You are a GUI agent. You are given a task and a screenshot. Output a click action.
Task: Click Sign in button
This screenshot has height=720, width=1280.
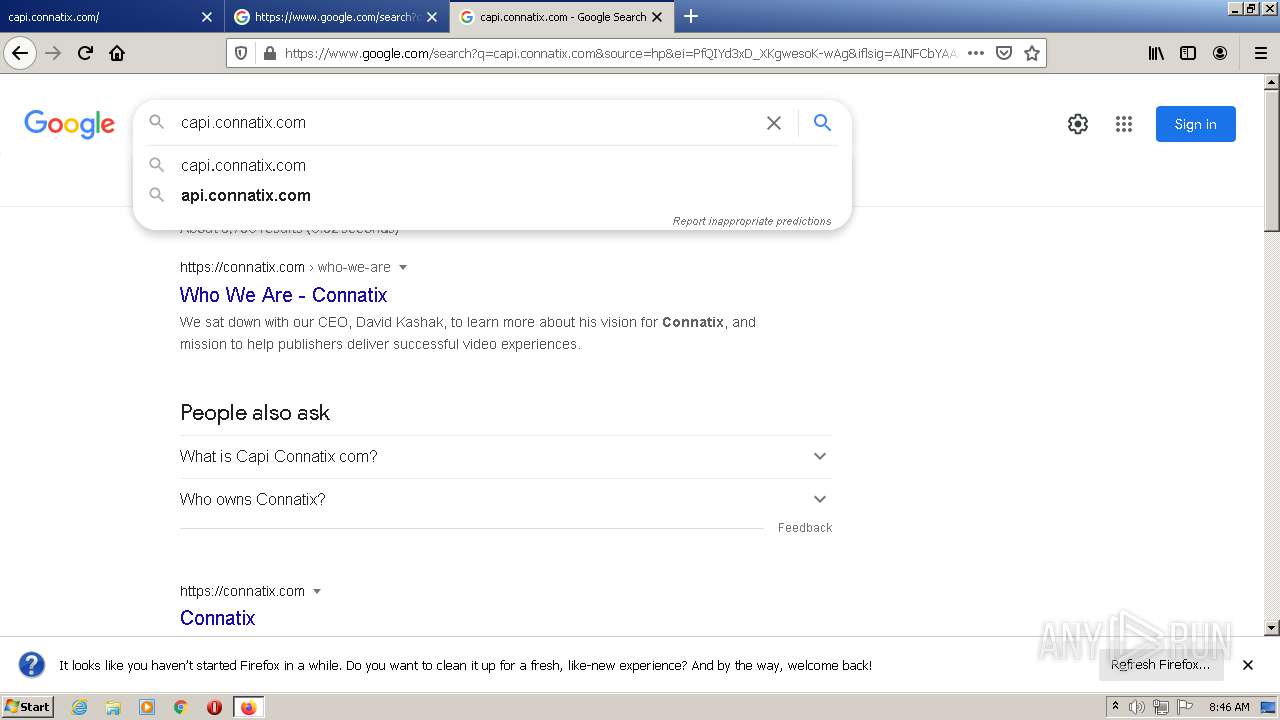(x=1195, y=124)
